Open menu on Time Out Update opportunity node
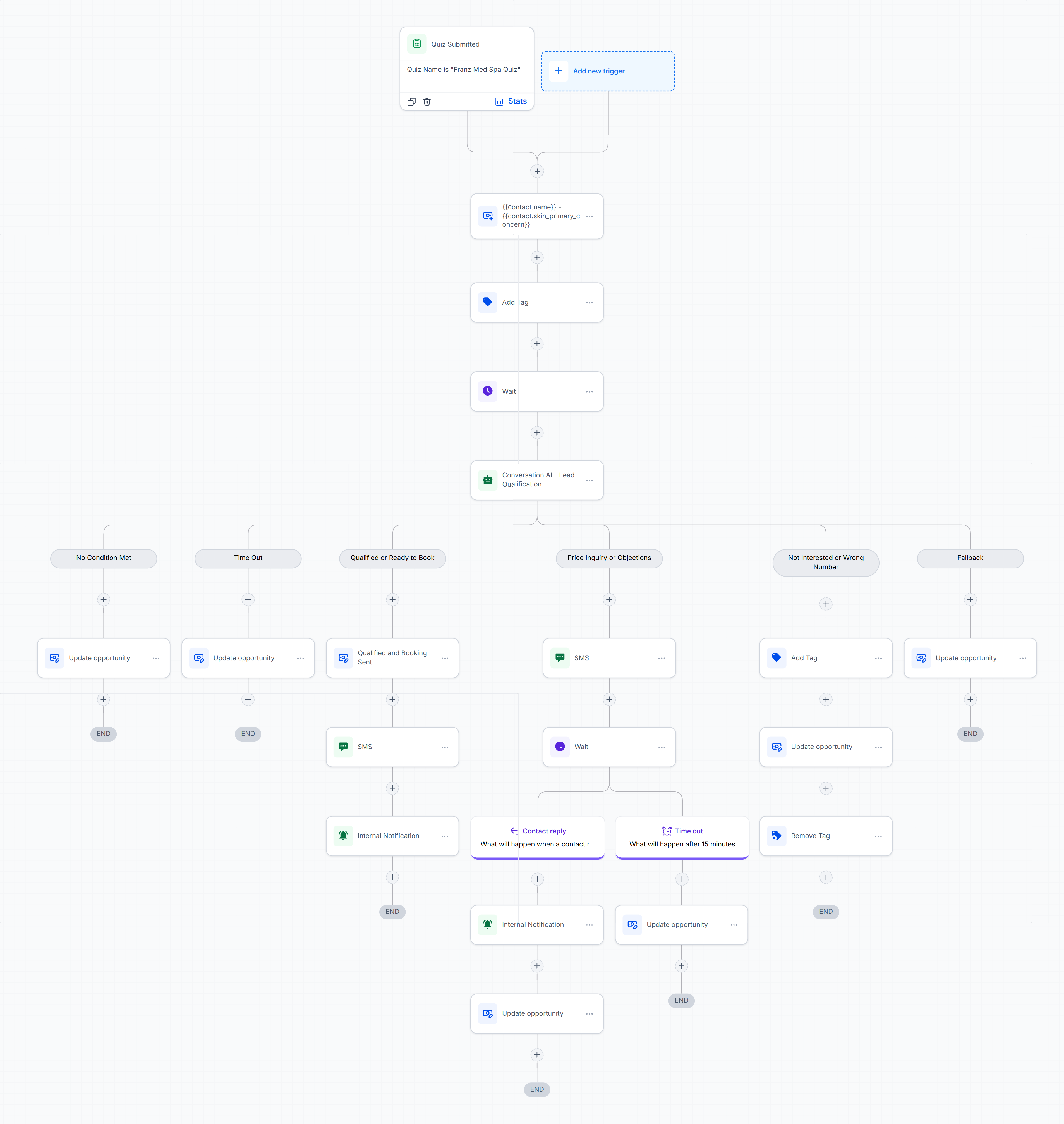 point(301,659)
